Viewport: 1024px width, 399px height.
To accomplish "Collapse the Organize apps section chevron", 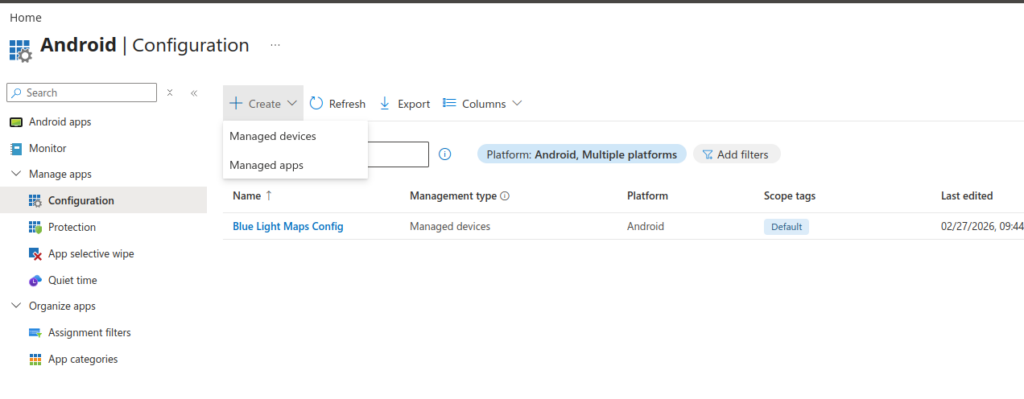I will [x=16, y=306].
